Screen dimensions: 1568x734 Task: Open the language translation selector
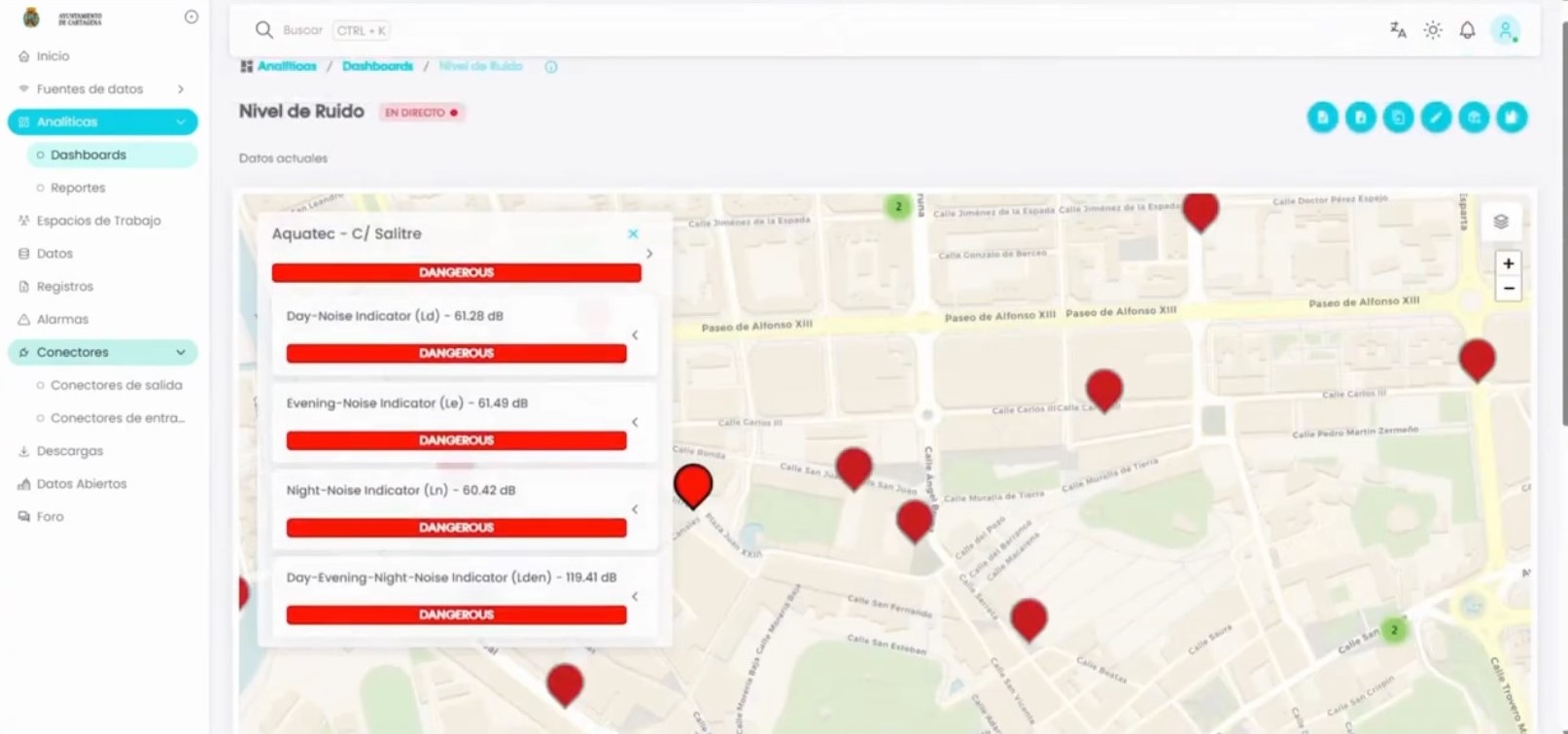(1398, 30)
